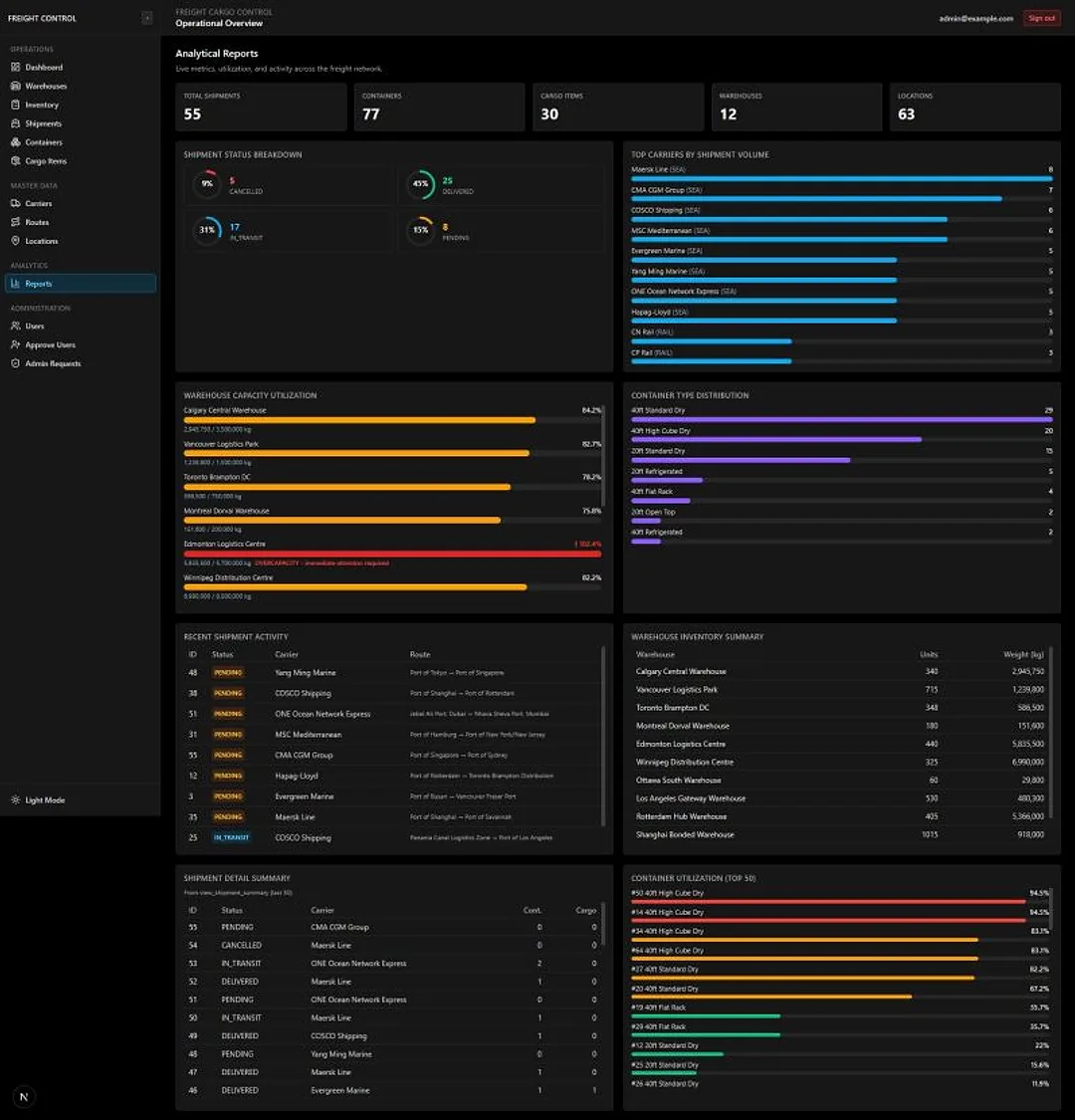Image resolution: width=1075 pixels, height=1120 pixels.
Task: Click the Locations pin icon
Action: [x=16, y=241]
